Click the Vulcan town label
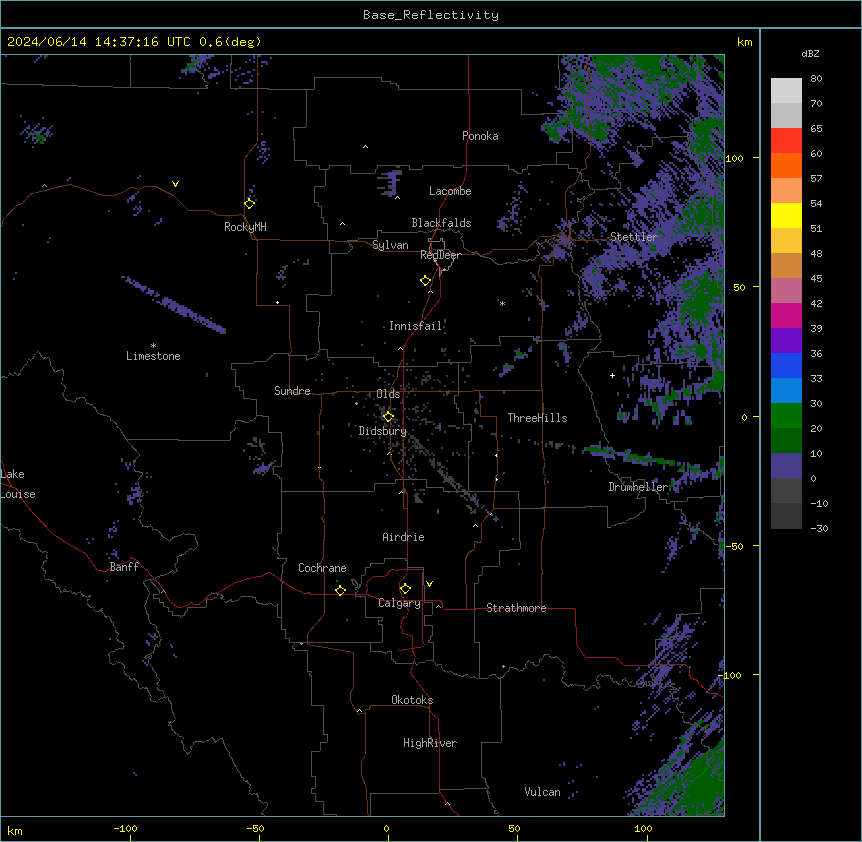Viewport: 862px width, 842px height. click(543, 792)
